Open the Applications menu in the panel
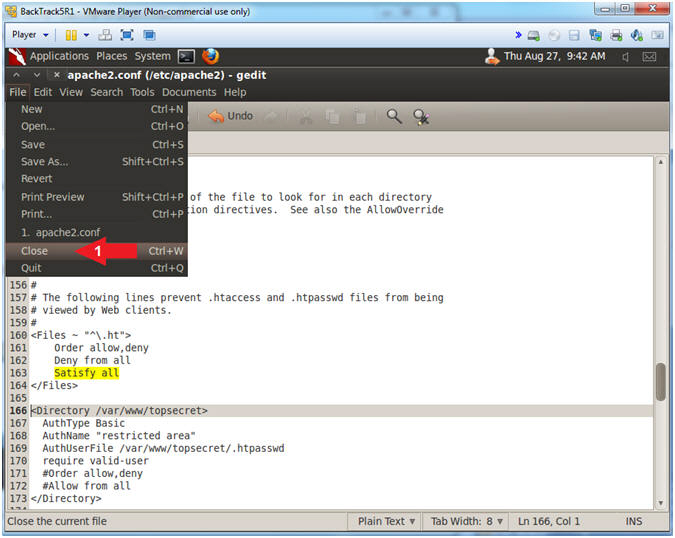This screenshot has width=675, height=538. pos(59,56)
